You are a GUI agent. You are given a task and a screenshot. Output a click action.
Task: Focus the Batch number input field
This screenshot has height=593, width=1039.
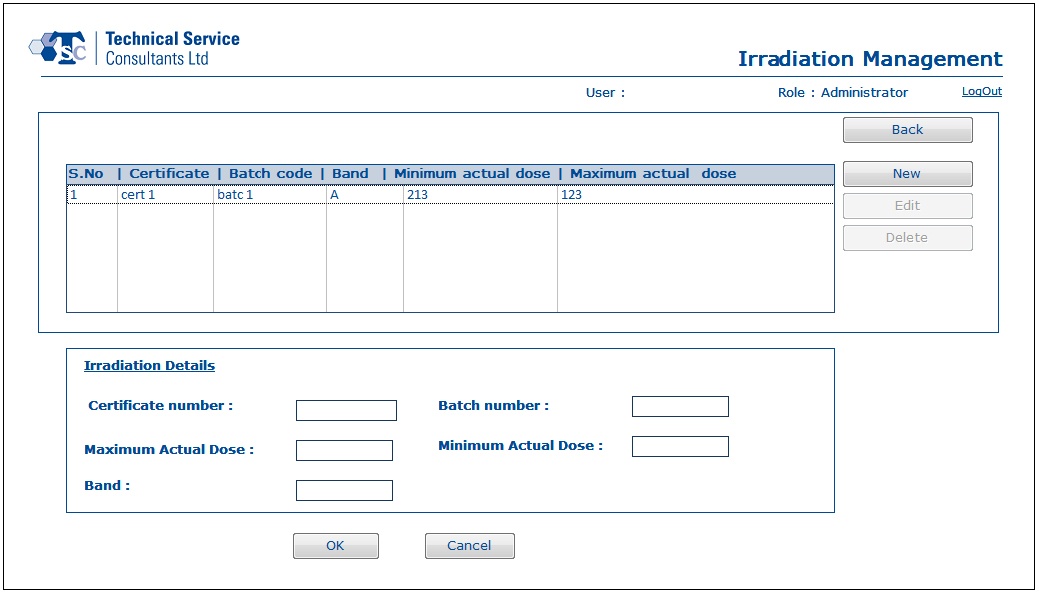680,406
